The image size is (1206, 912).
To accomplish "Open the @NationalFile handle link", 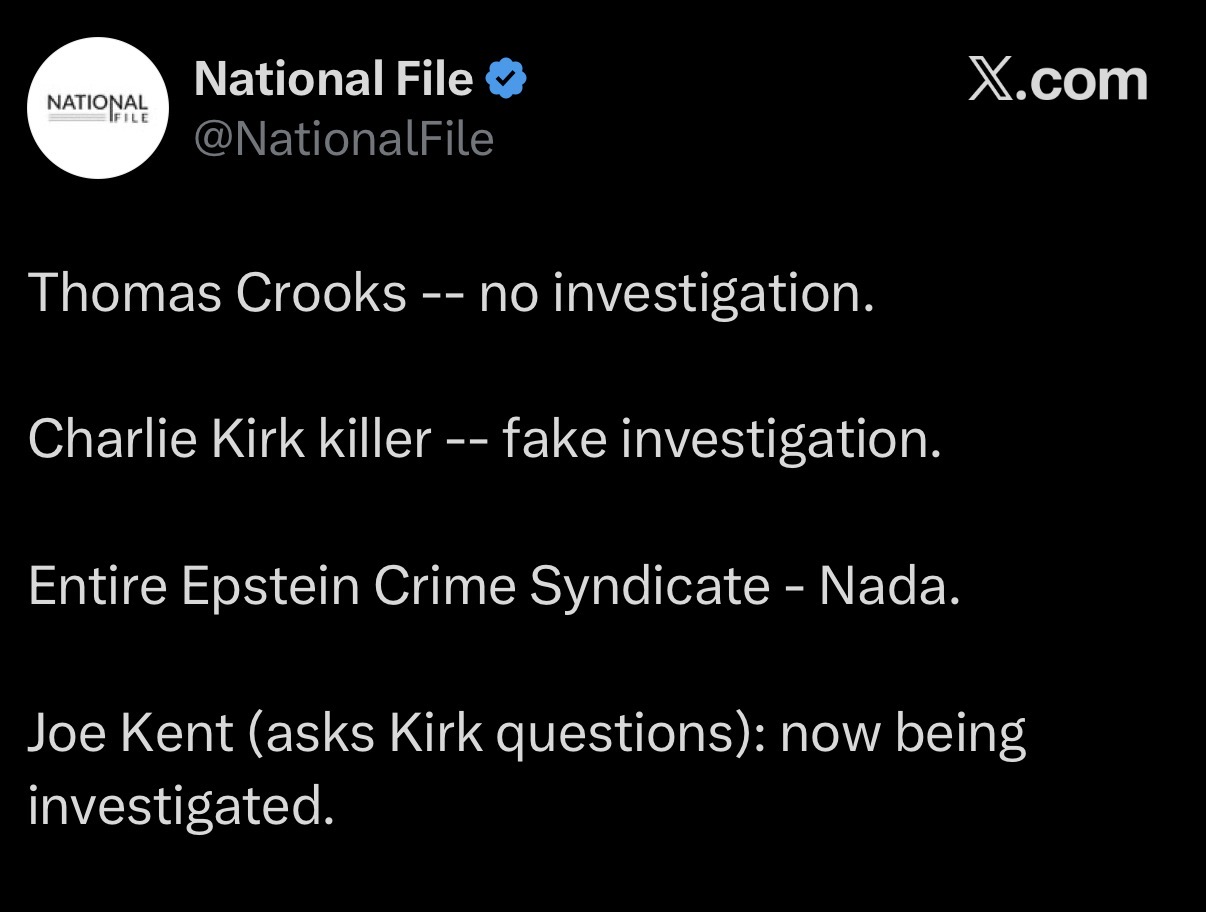I will point(344,139).
